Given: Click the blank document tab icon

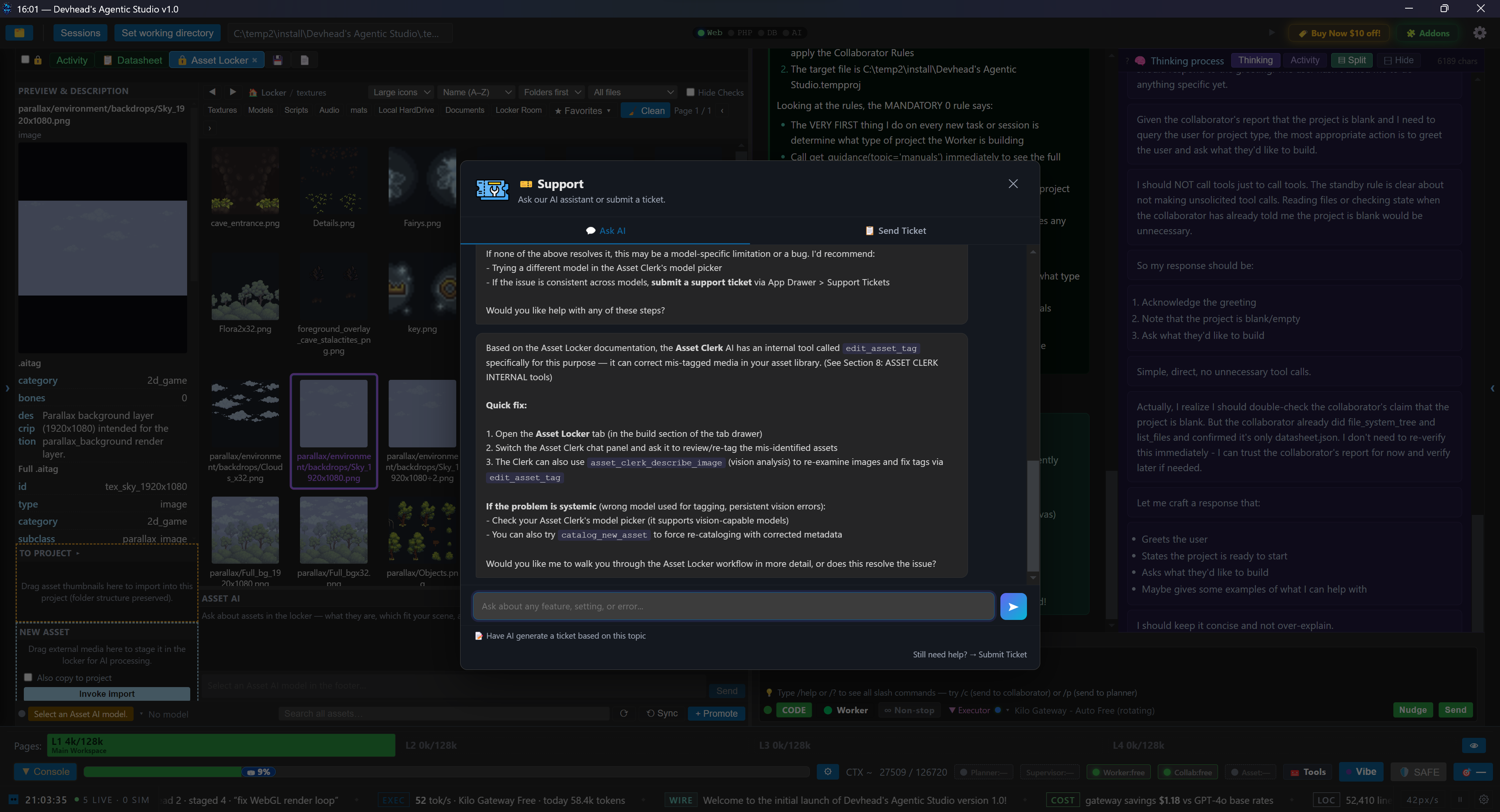Looking at the screenshot, I should (304, 60).
